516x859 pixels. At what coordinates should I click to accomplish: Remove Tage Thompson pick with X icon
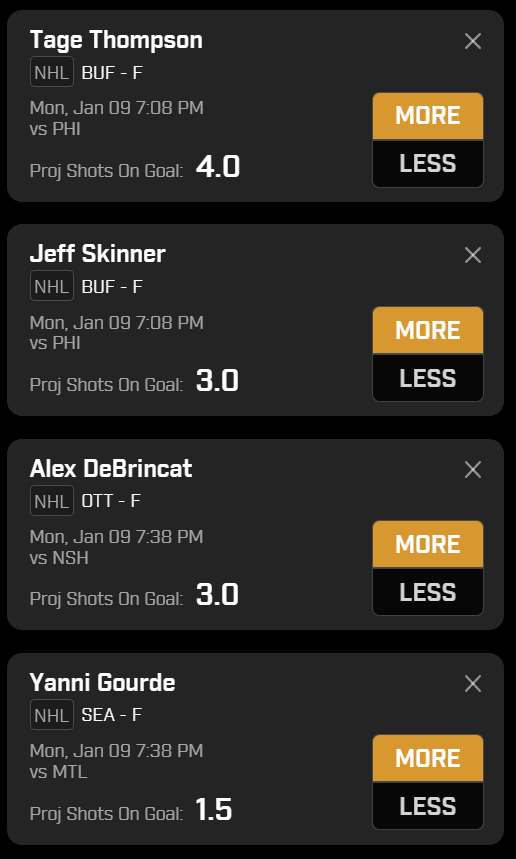(x=473, y=41)
